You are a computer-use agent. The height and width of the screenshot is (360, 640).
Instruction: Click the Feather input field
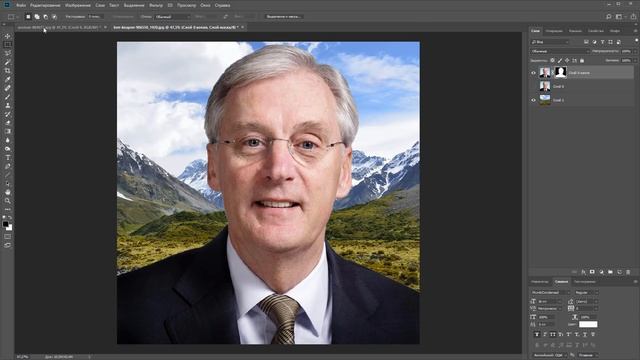(x=96, y=17)
